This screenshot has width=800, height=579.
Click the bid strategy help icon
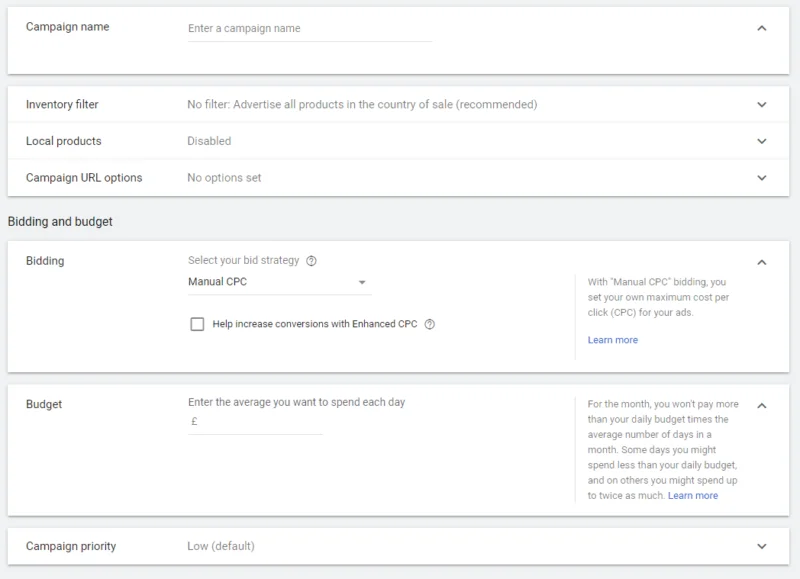(311, 261)
